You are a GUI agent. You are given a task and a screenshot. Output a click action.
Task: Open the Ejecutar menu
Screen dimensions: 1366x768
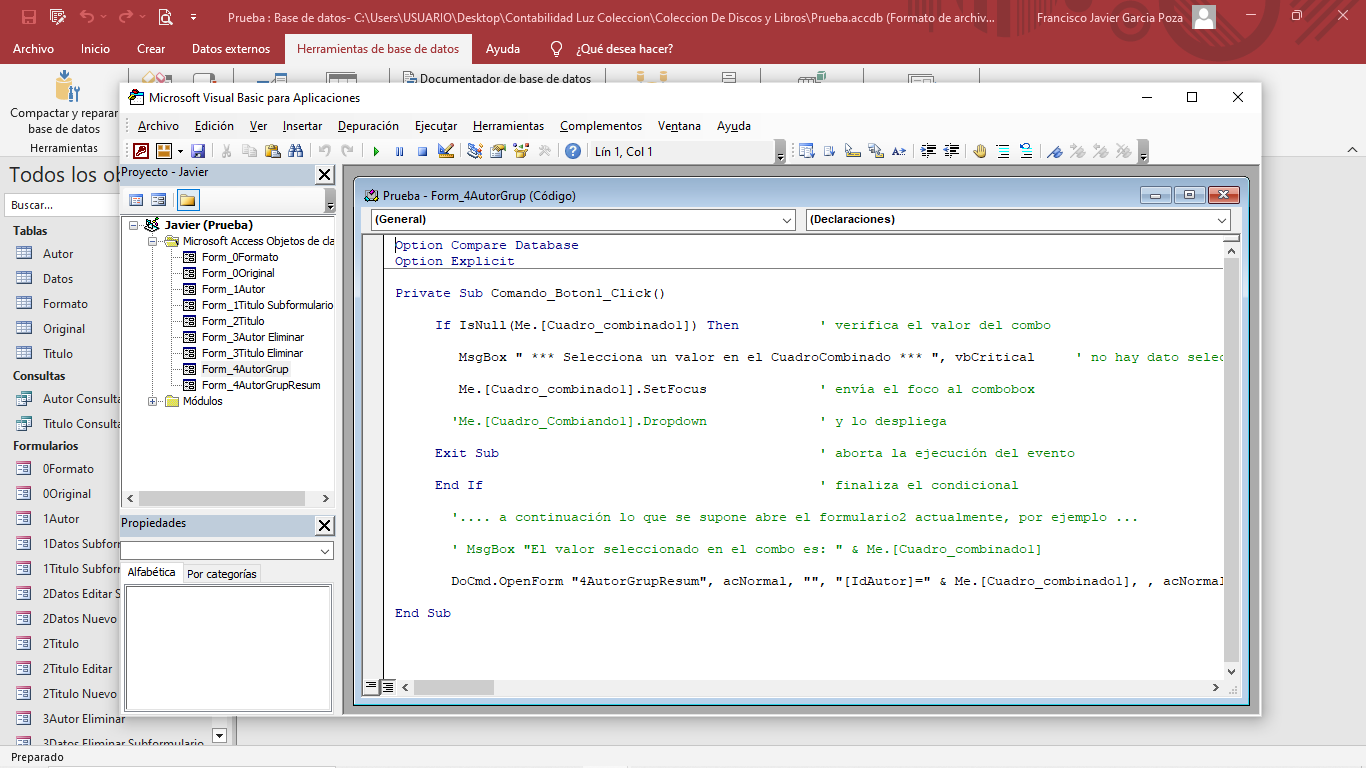click(436, 126)
